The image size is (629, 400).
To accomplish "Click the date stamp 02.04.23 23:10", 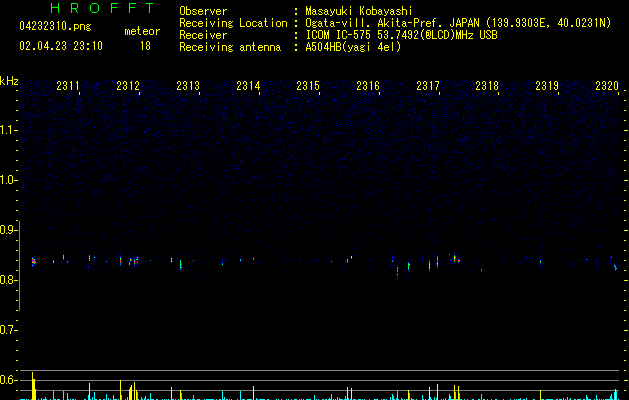I will coord(61,46).
